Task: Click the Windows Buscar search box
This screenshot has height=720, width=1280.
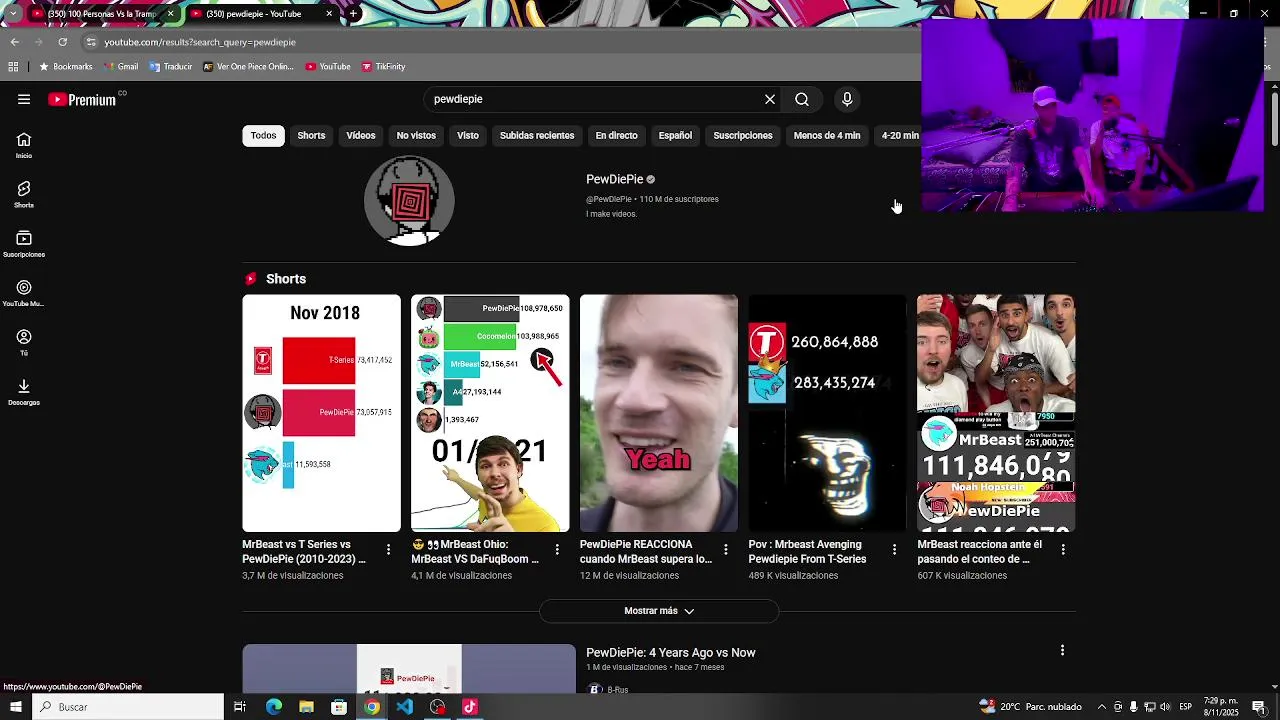Action: pyautogui.click(x=127, y=707)
